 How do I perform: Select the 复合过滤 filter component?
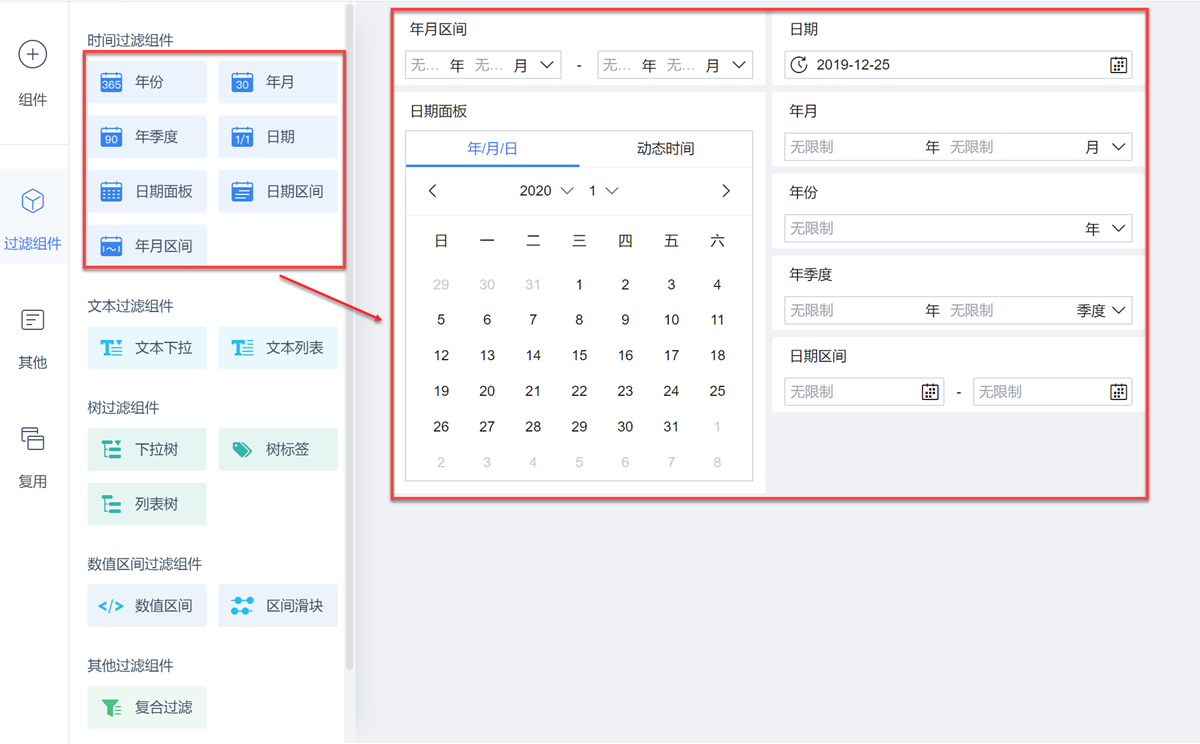pos(147,708)
